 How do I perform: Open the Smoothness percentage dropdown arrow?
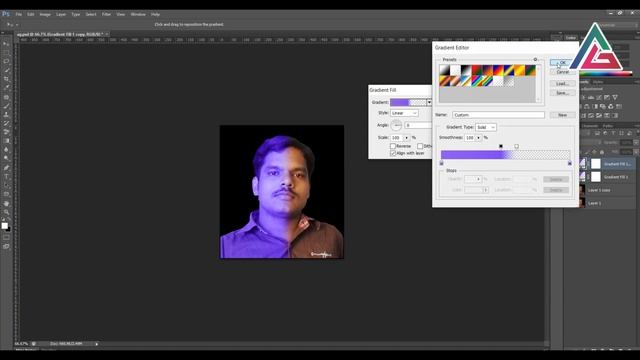click(478, 138)
